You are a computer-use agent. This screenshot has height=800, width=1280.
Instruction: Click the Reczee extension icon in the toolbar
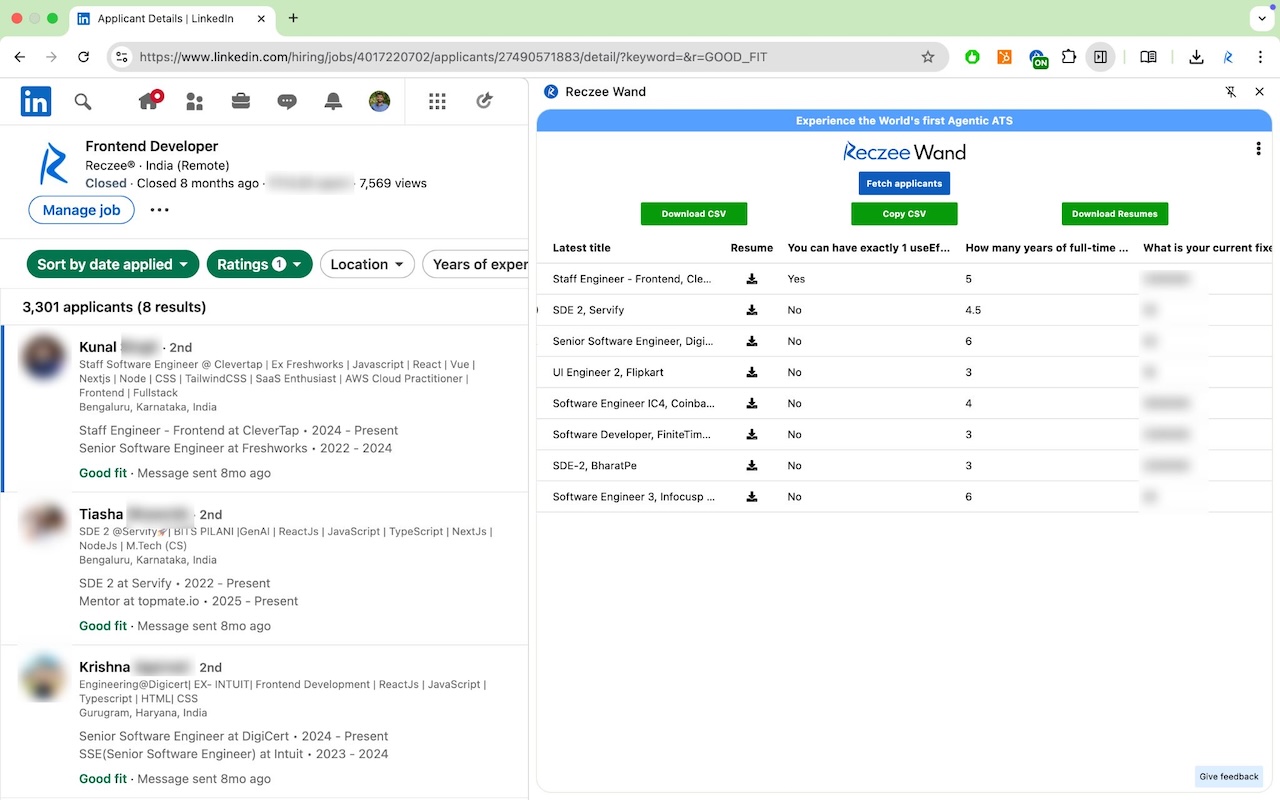[1228, 57]
